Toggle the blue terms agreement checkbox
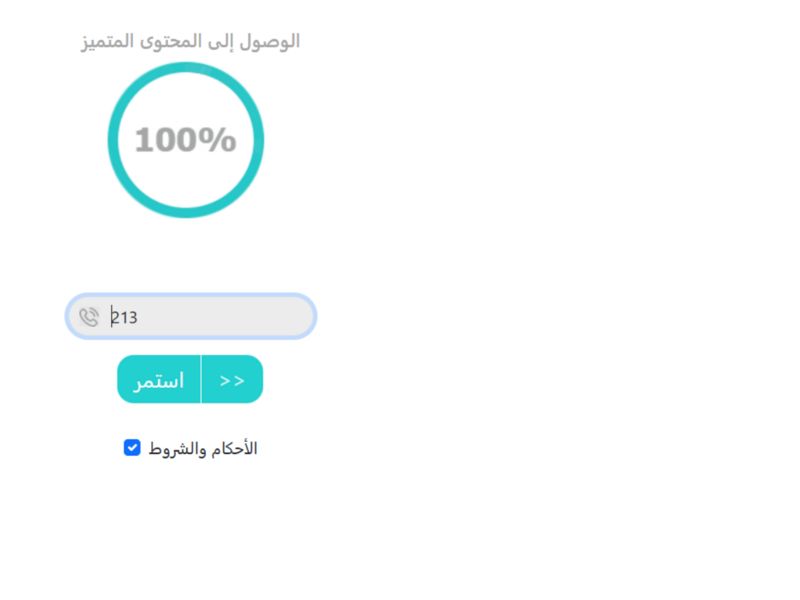 point(132,448)
